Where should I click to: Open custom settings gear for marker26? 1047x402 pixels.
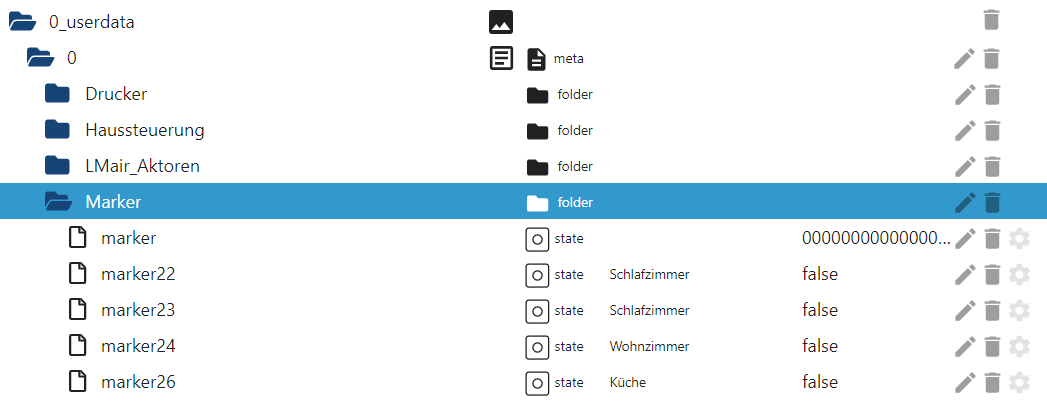click(x=1019, y=383)
